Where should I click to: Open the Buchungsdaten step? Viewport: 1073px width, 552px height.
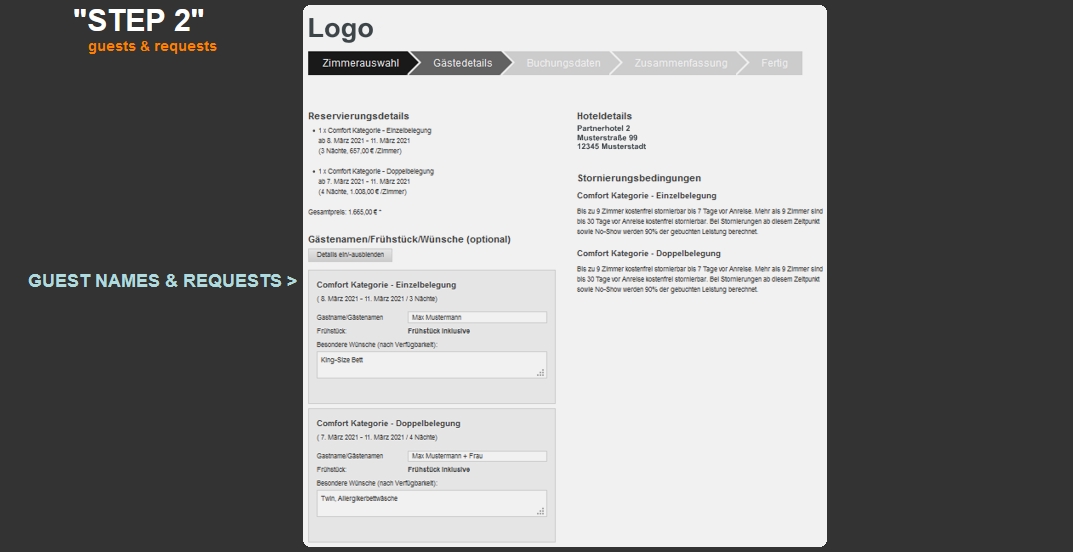563,63
